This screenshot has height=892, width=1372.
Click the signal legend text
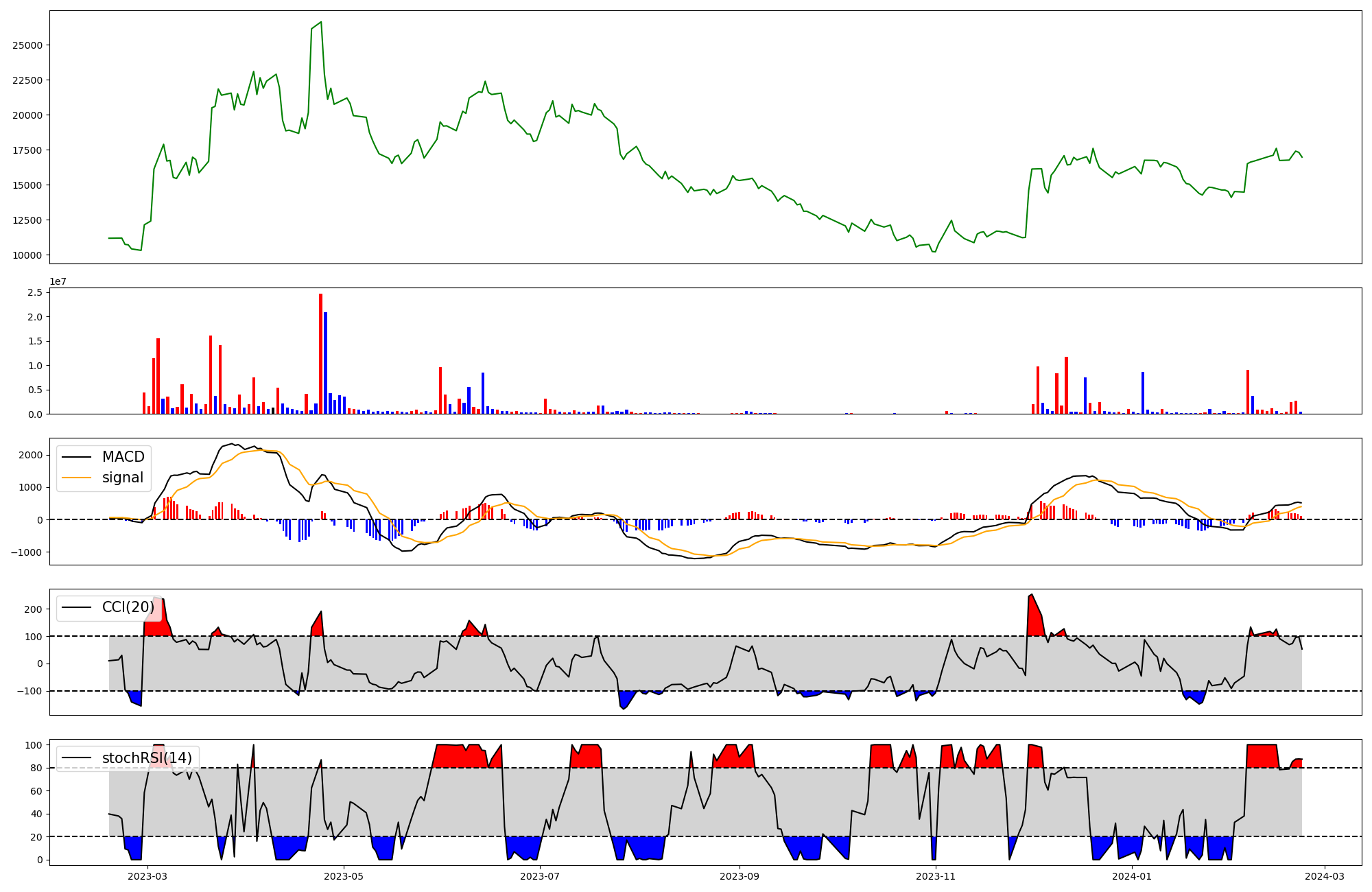click(x=123, y=478)
